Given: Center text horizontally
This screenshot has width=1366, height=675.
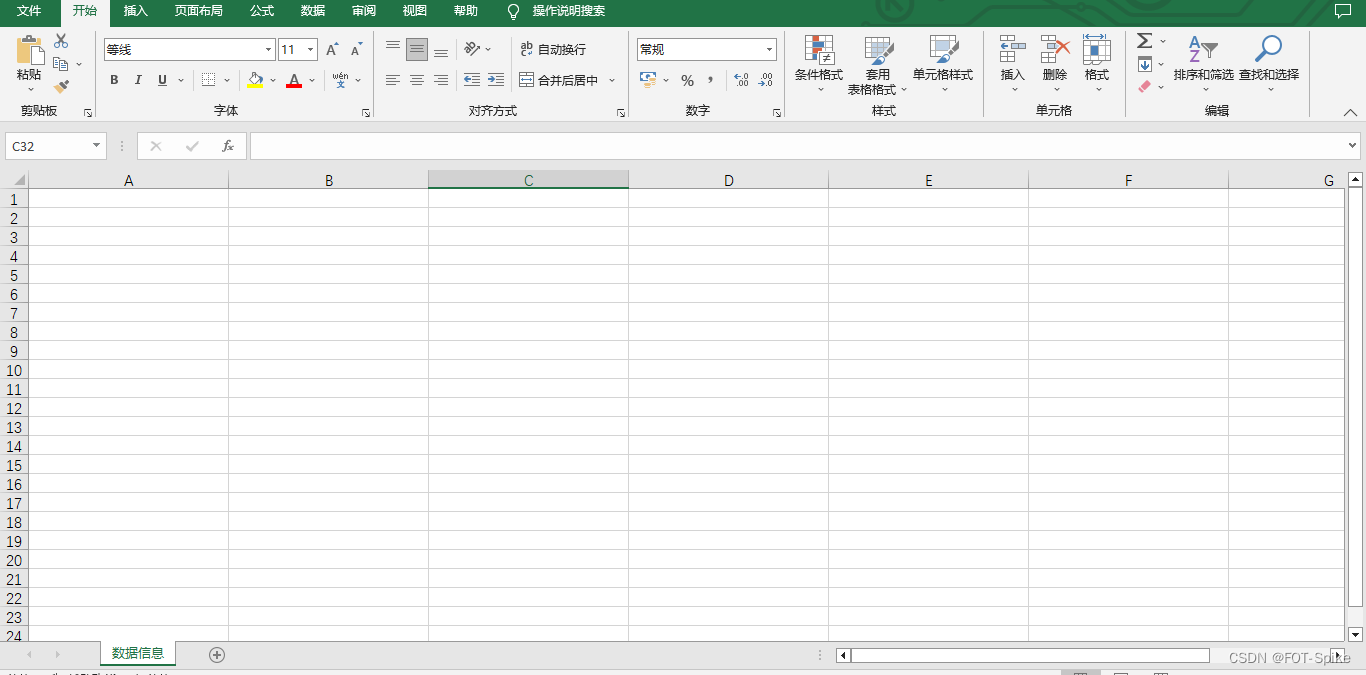Looking at the screenshot, I should pos(417,80).
